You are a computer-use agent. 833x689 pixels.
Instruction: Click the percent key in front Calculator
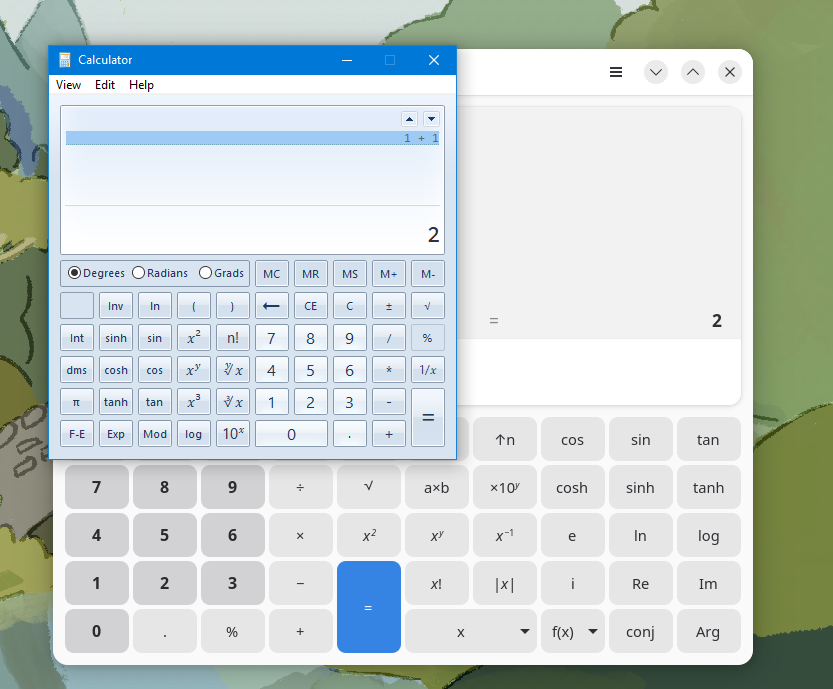[428, 338]
